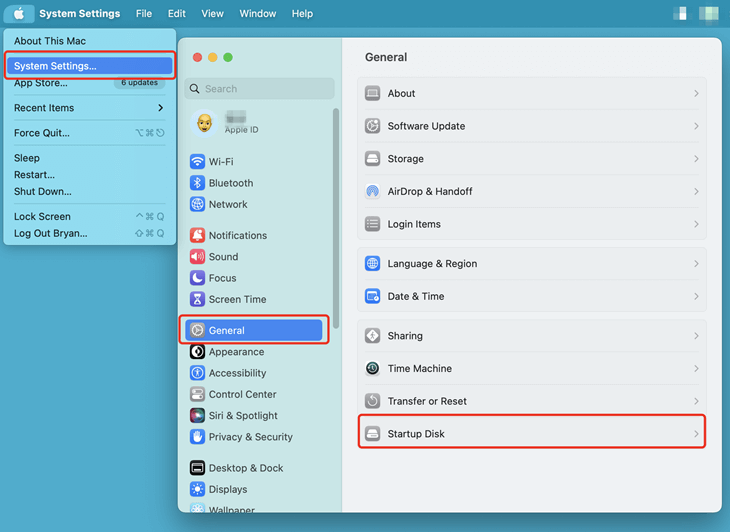The width and height of the screenshot is (730, 532).
Task: Expand the Software Update row chevron
Action: pos(696,126)
